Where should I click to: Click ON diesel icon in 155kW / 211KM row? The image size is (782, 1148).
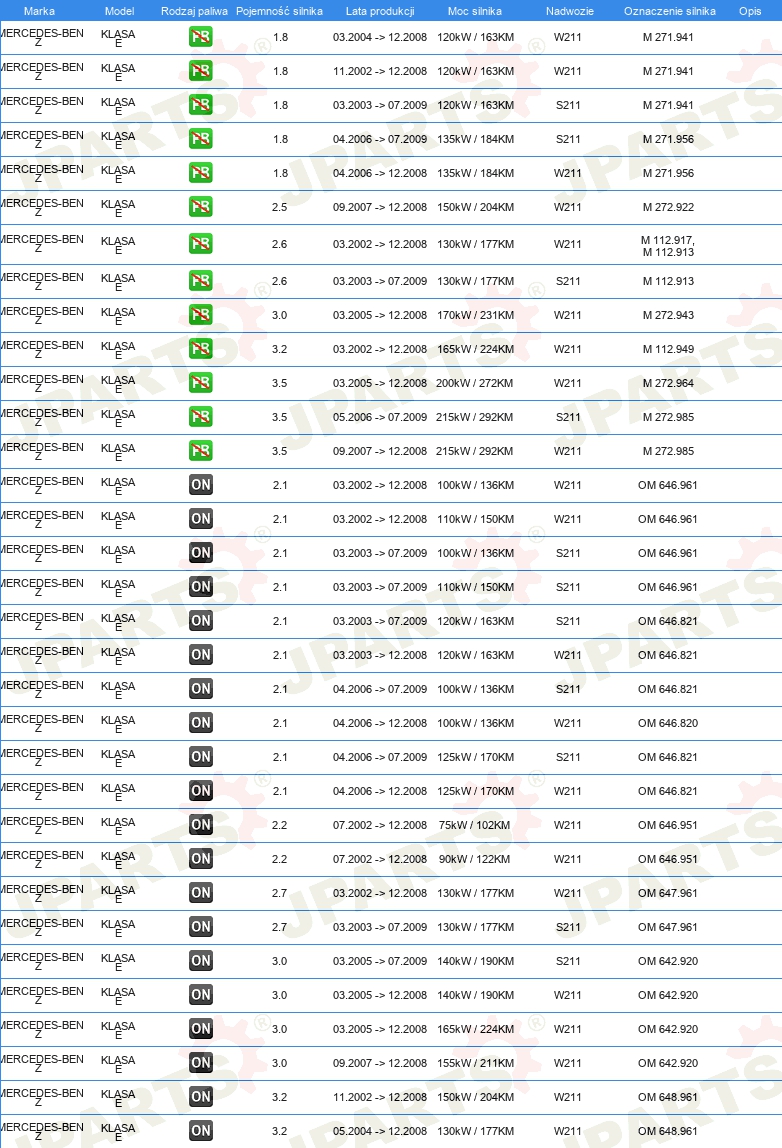click(201, 1062)
